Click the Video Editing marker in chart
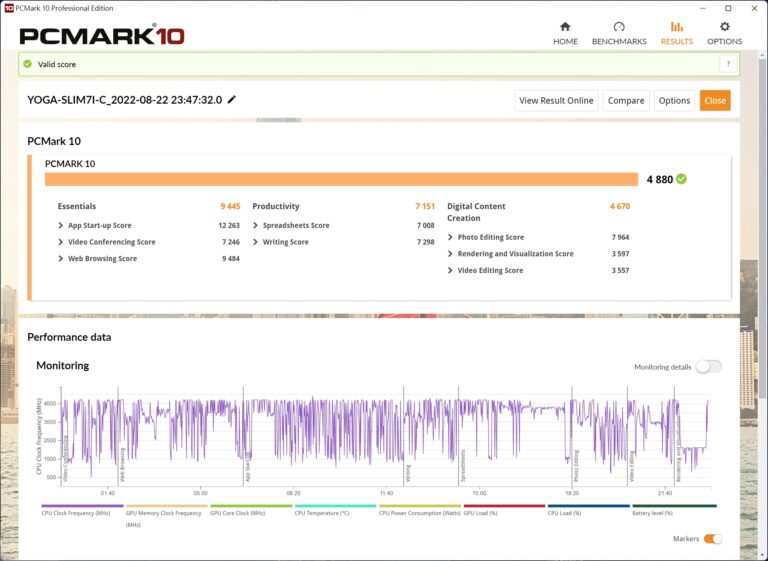768x561 pixels. [632, 467]
